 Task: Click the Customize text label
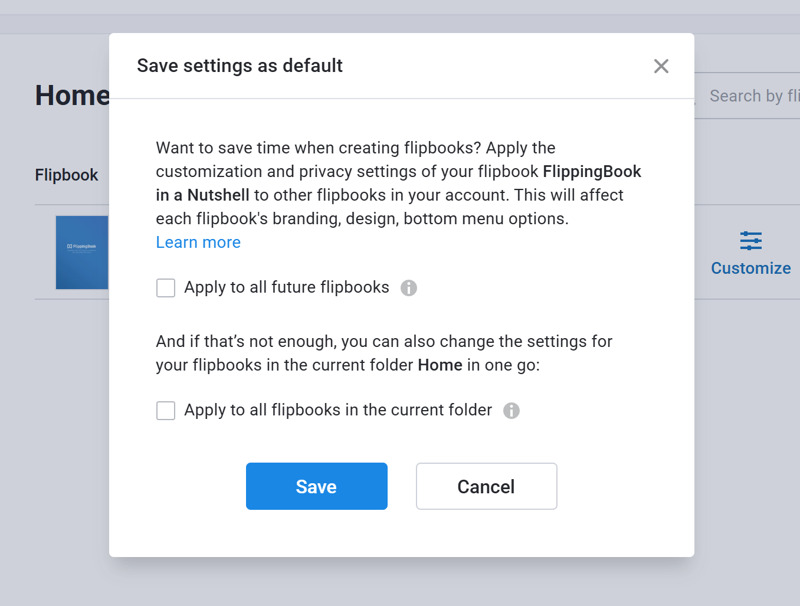tap(751, 268)
